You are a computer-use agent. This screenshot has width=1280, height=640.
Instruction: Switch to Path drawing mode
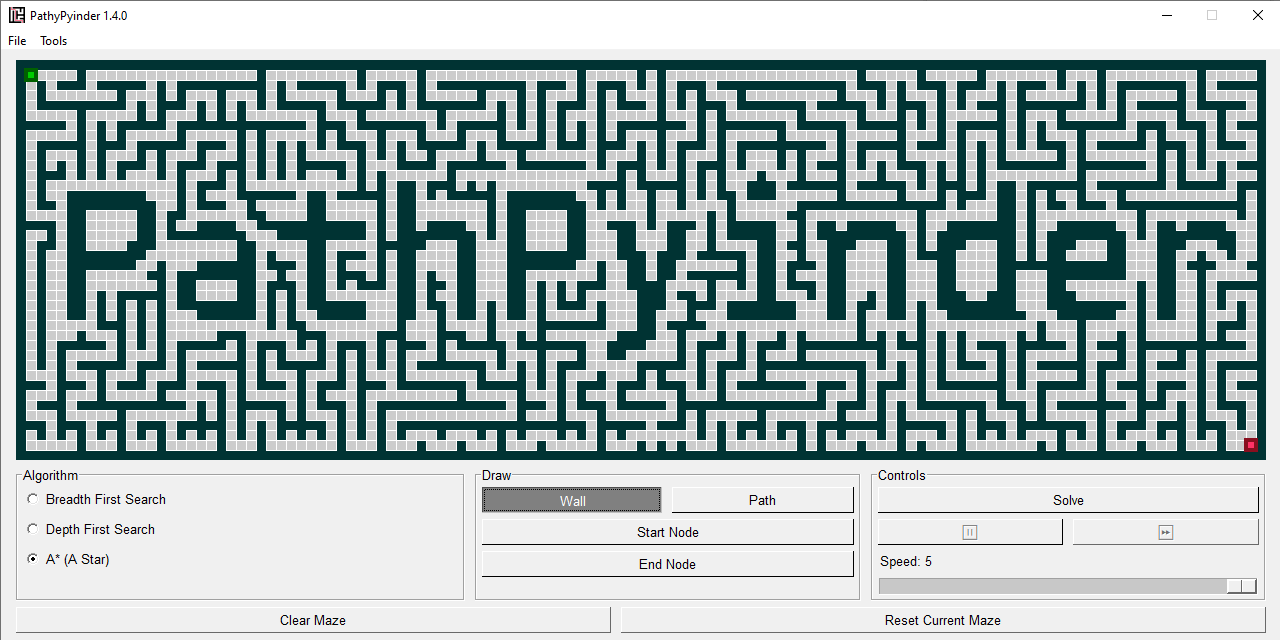click(x=762, y=500)
